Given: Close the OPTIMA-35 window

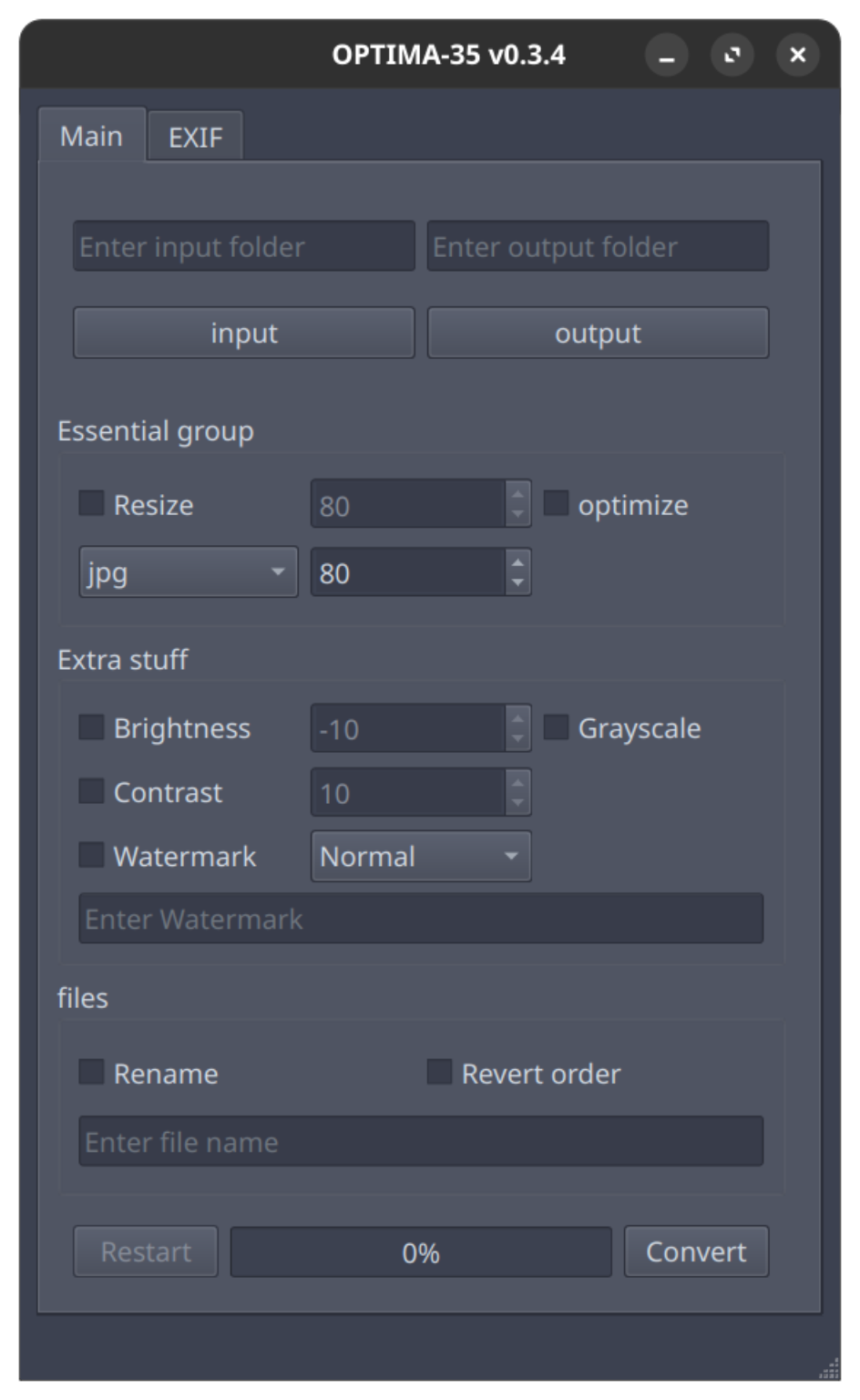Looking at the screenshot, I should [798, 56].
